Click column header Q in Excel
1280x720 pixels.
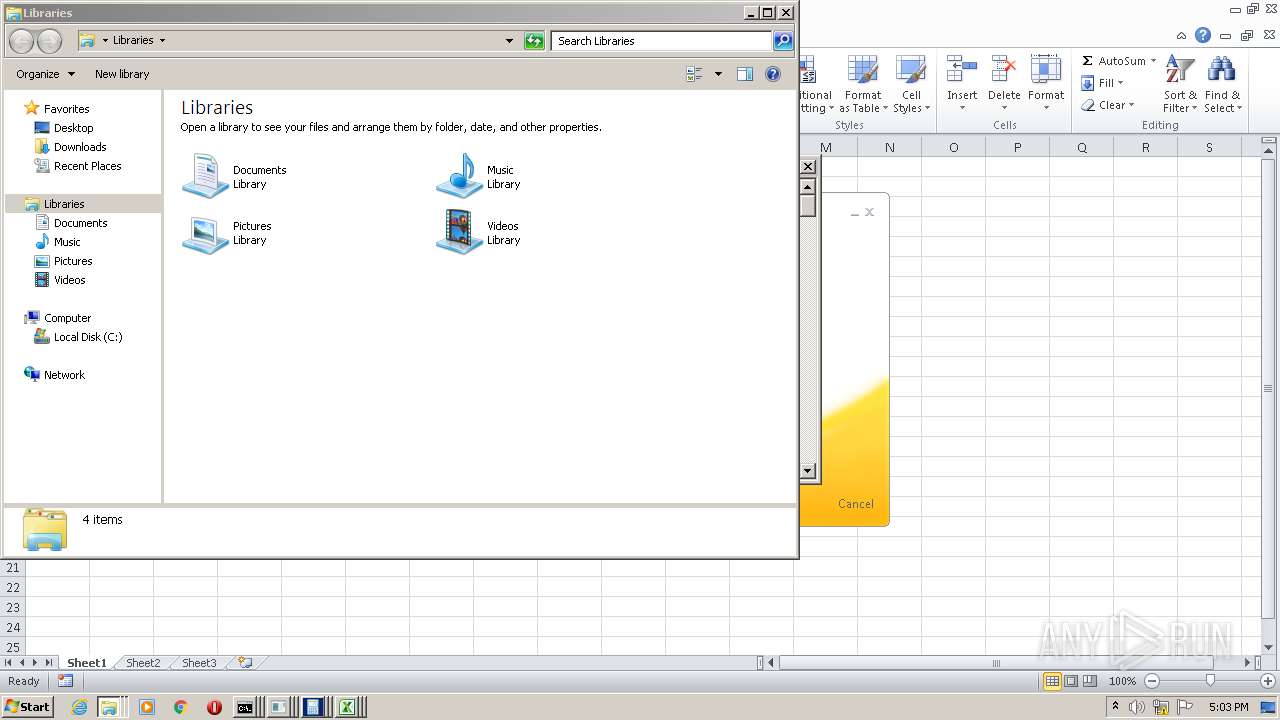(x=1081, y=147)
